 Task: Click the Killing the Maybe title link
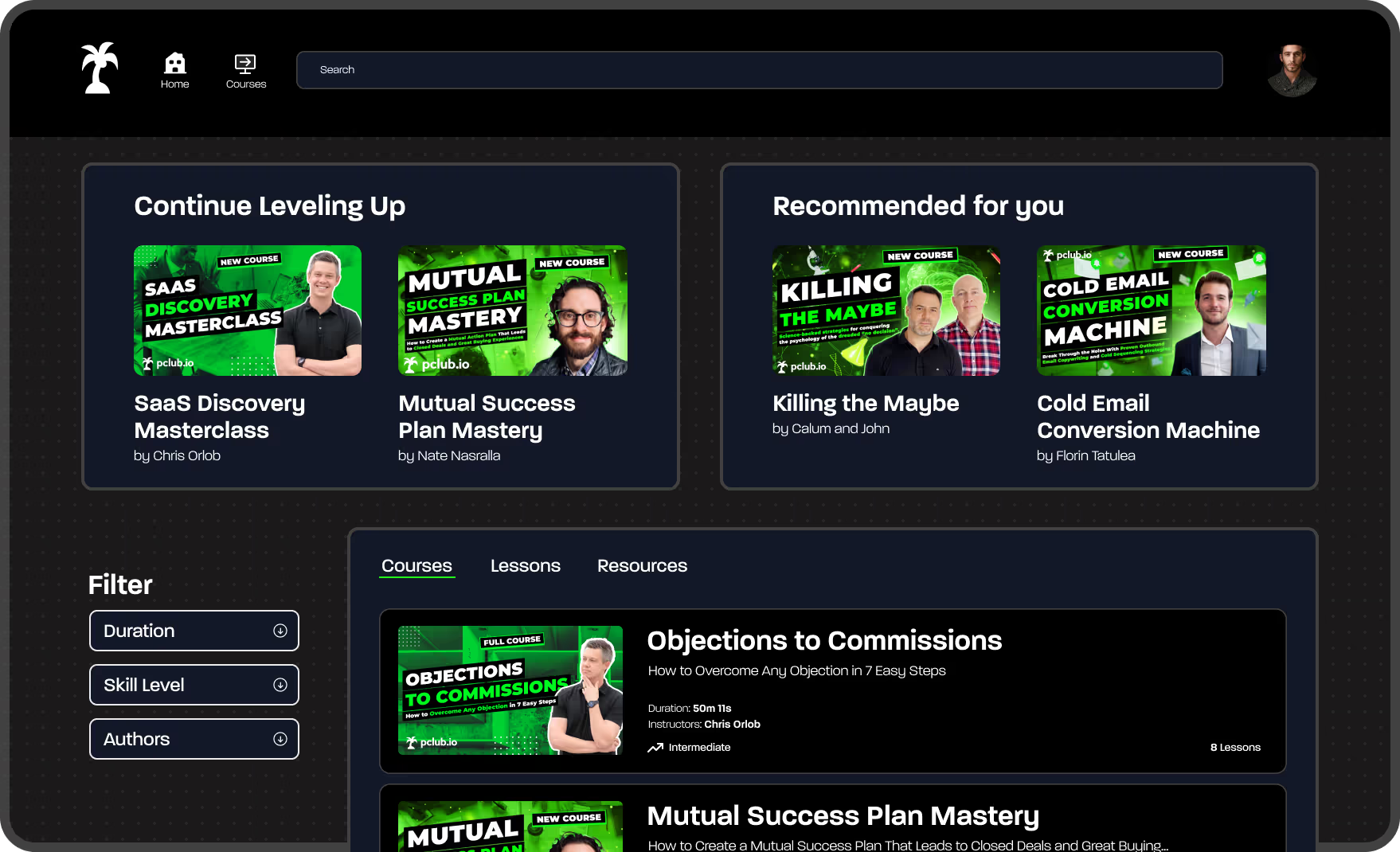point(866,403)
